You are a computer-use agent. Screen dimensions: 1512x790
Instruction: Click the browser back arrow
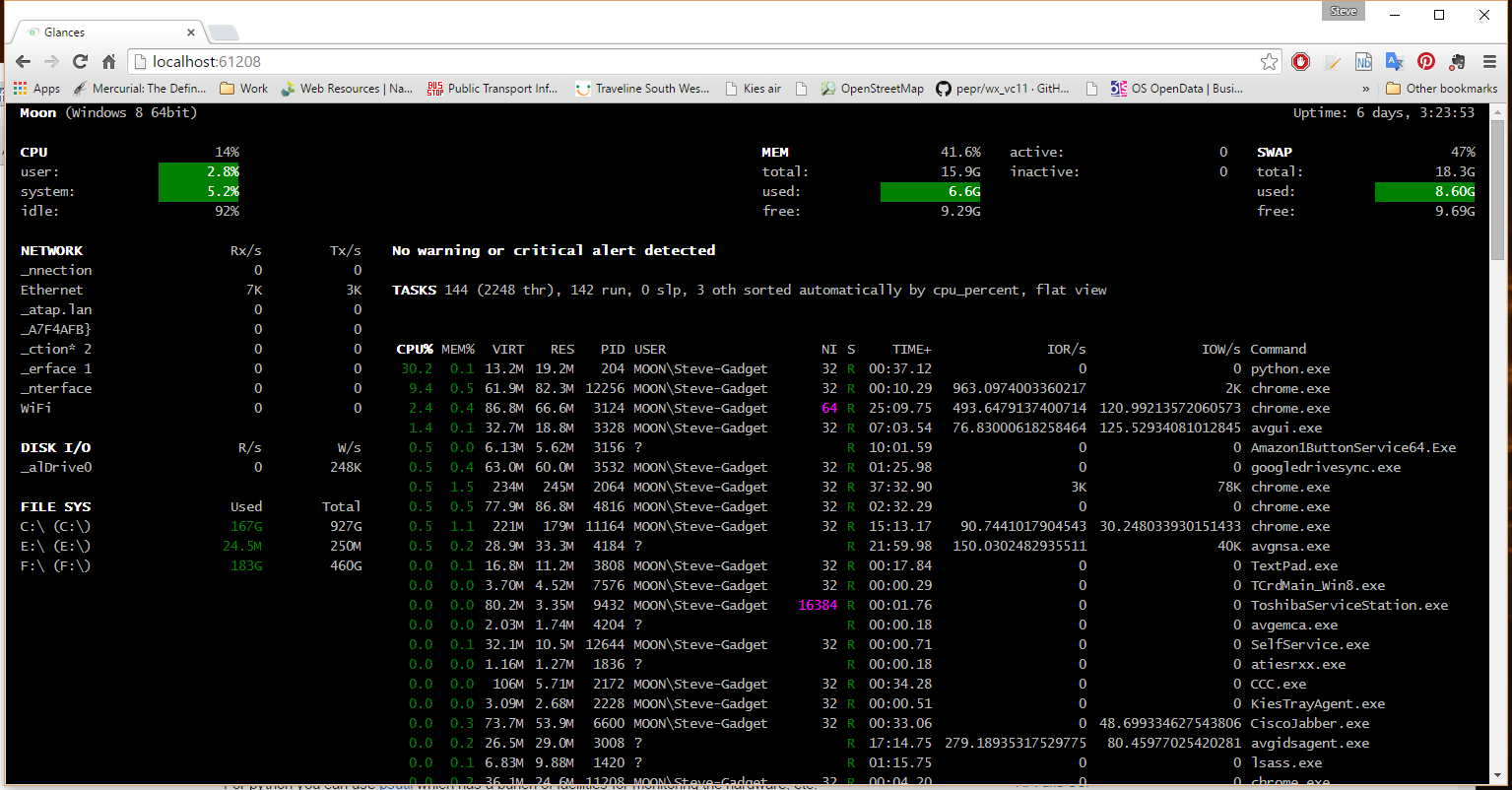click(23, 61)
